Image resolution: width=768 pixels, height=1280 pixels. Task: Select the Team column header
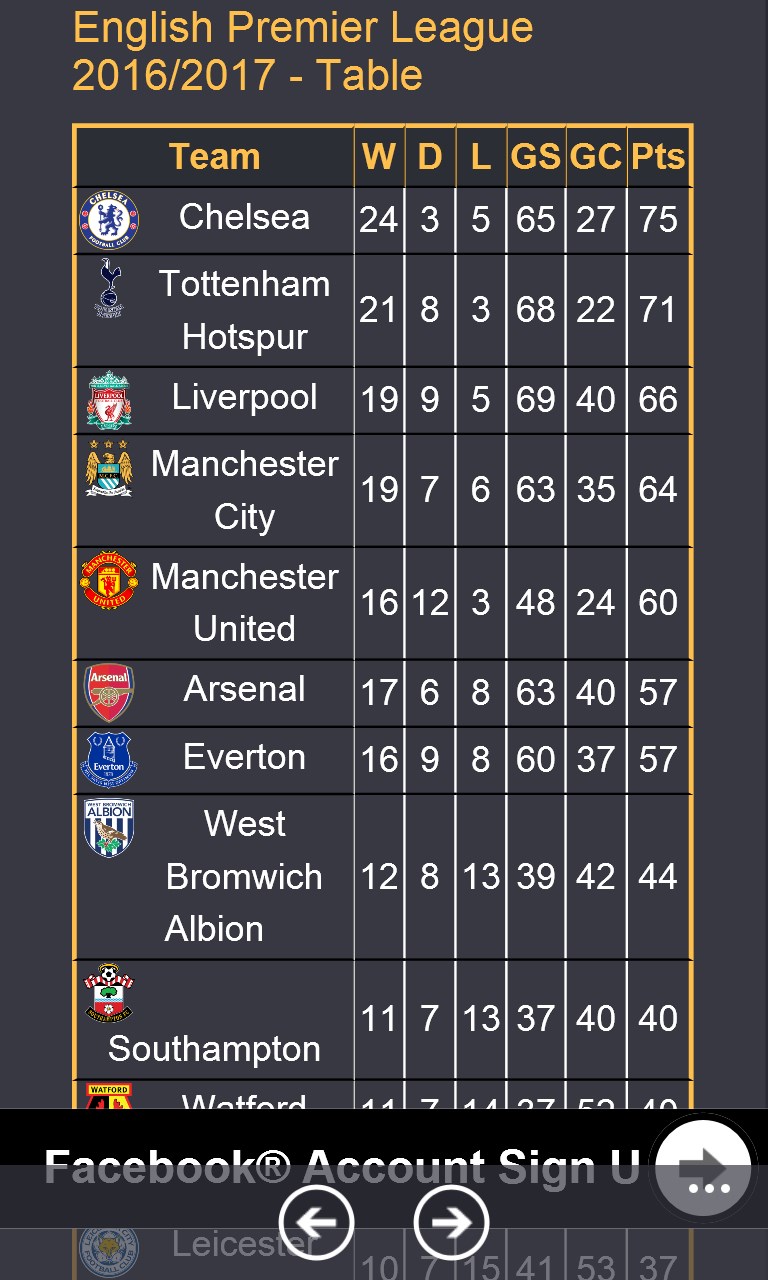coord(214,157)
